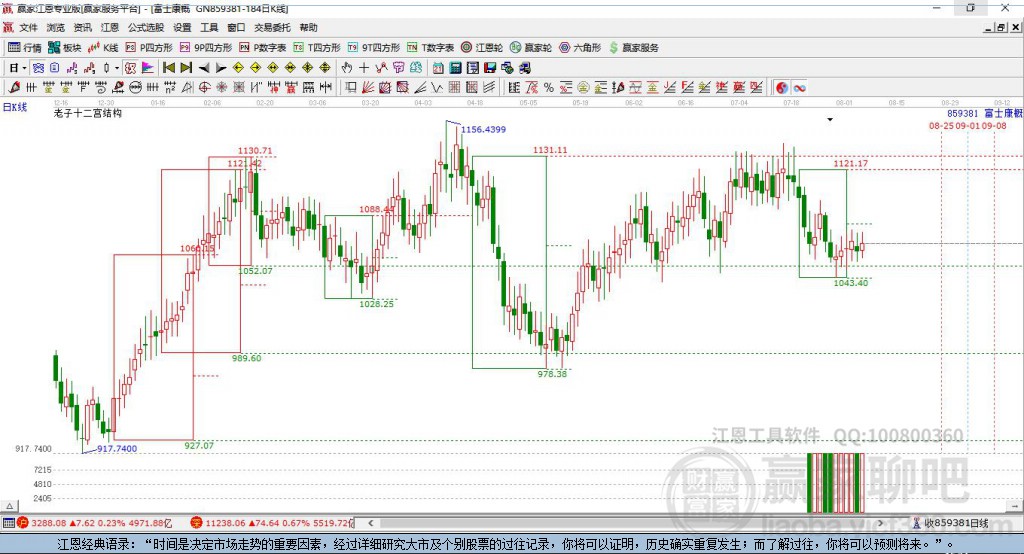
Task: Click the 1043.40 price label
Action: coord(851,283)
